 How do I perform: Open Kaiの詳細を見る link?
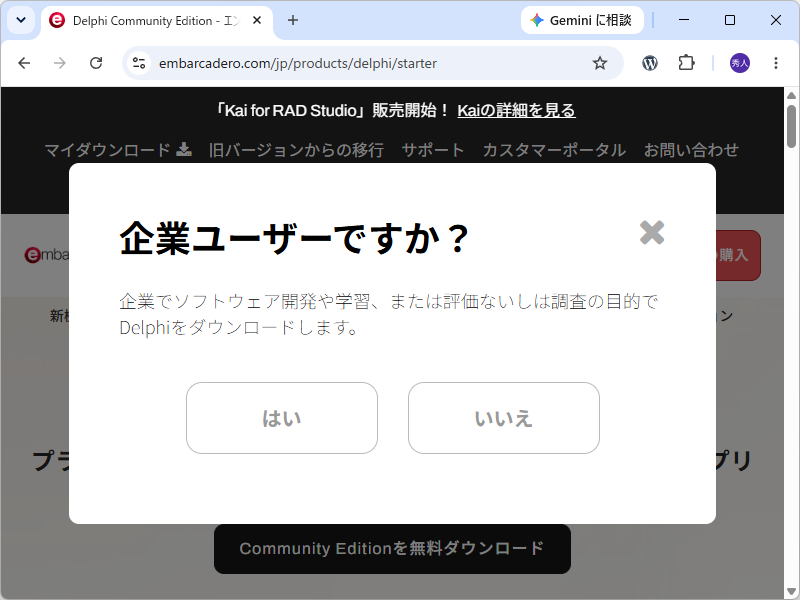pyautogui.click(x=516, y=110)
